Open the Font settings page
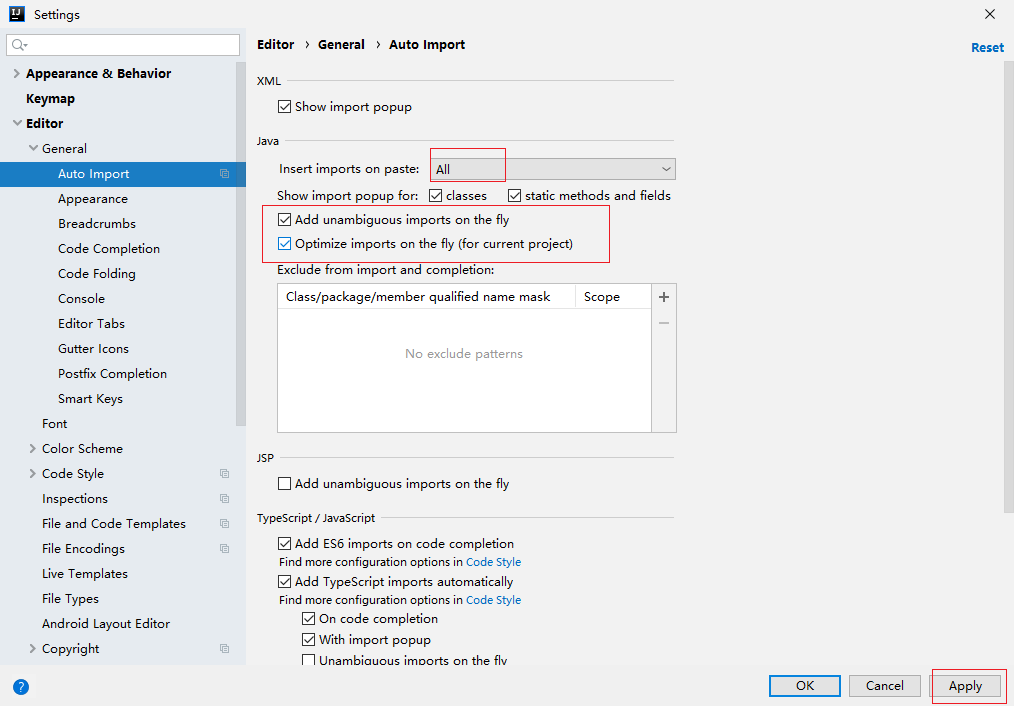 tap(54, 423)
